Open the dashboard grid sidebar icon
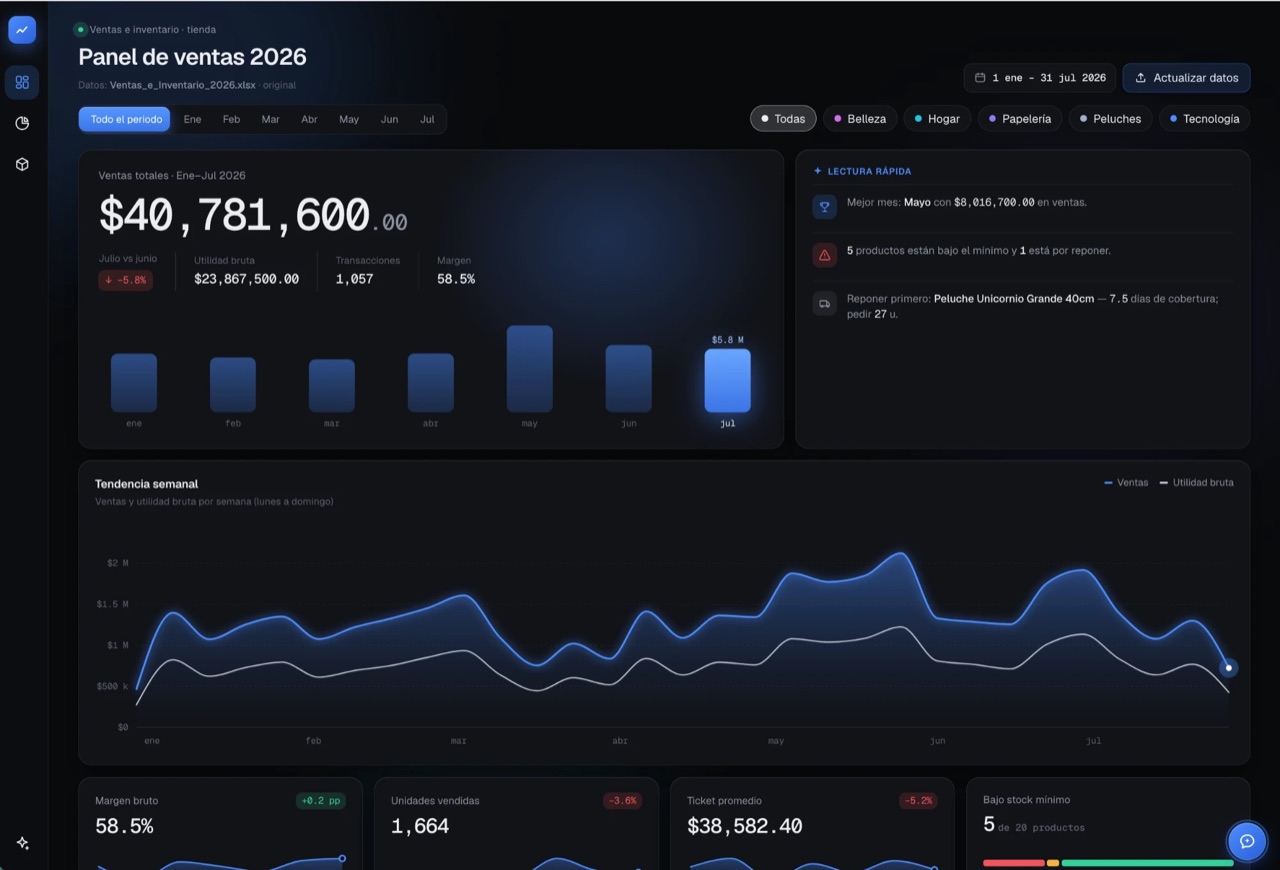Image resolution: width=1280 pixels, height=870 pixels. point(22,82)
